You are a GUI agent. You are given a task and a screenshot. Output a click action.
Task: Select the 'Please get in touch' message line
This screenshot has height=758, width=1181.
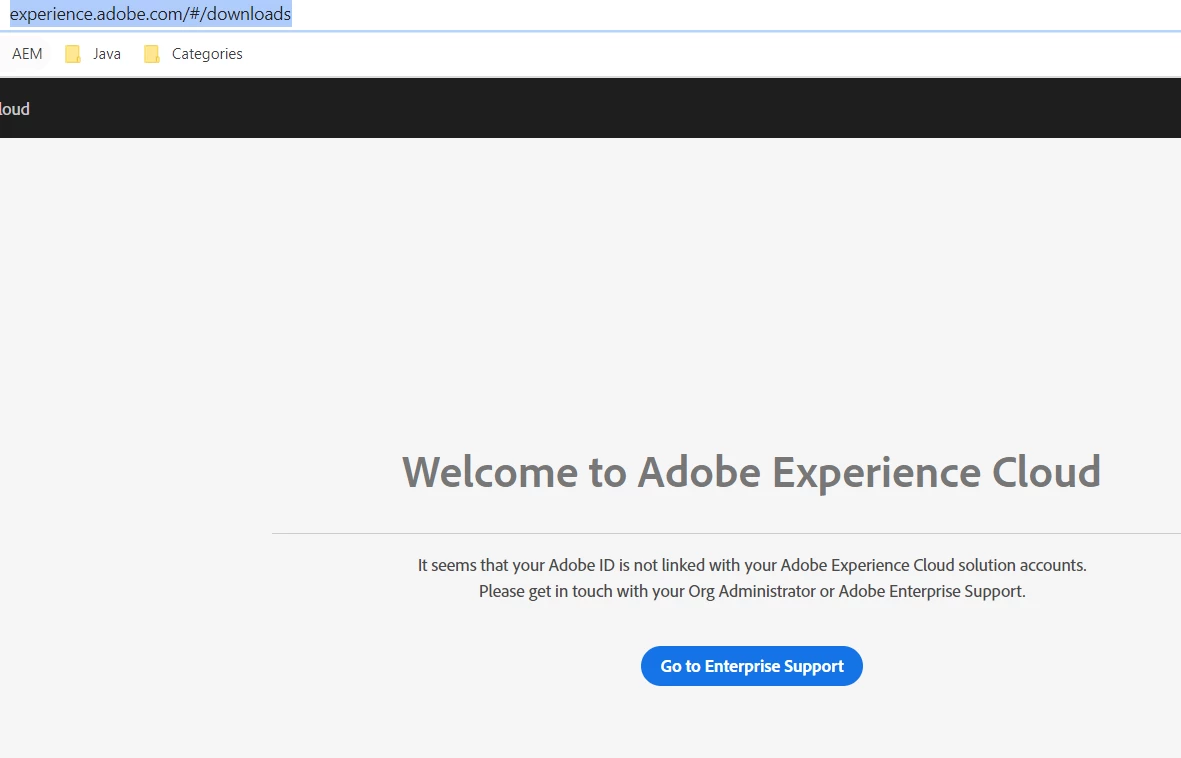[752, 591]
